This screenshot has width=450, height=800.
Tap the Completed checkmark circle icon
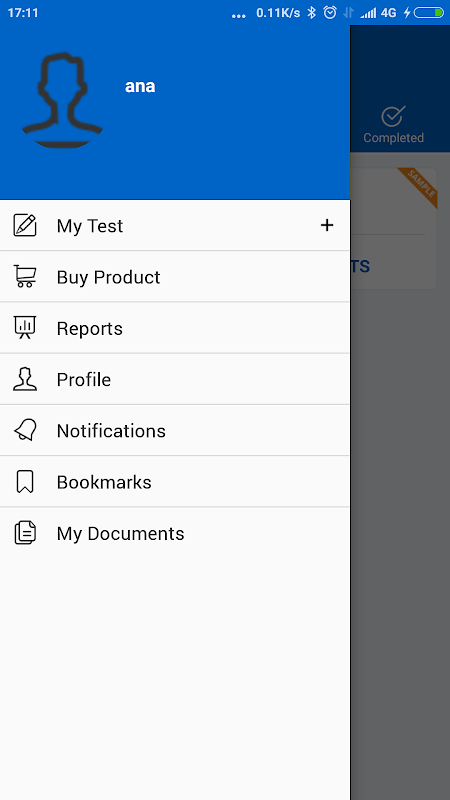393,116
